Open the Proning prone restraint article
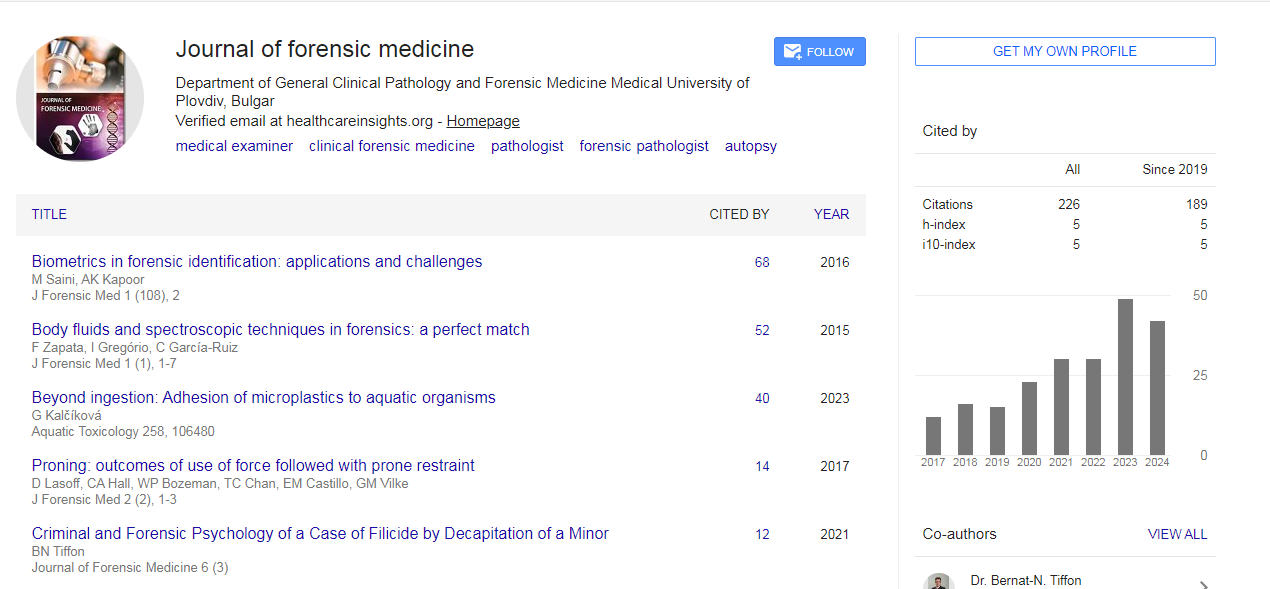Screen dimensions: 1270x589 (x=253, y=466)
